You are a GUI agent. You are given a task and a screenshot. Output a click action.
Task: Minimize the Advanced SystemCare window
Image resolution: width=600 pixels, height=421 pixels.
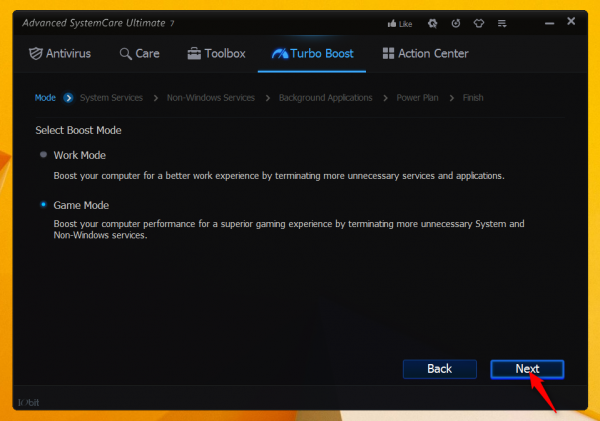tap(549, 23)
